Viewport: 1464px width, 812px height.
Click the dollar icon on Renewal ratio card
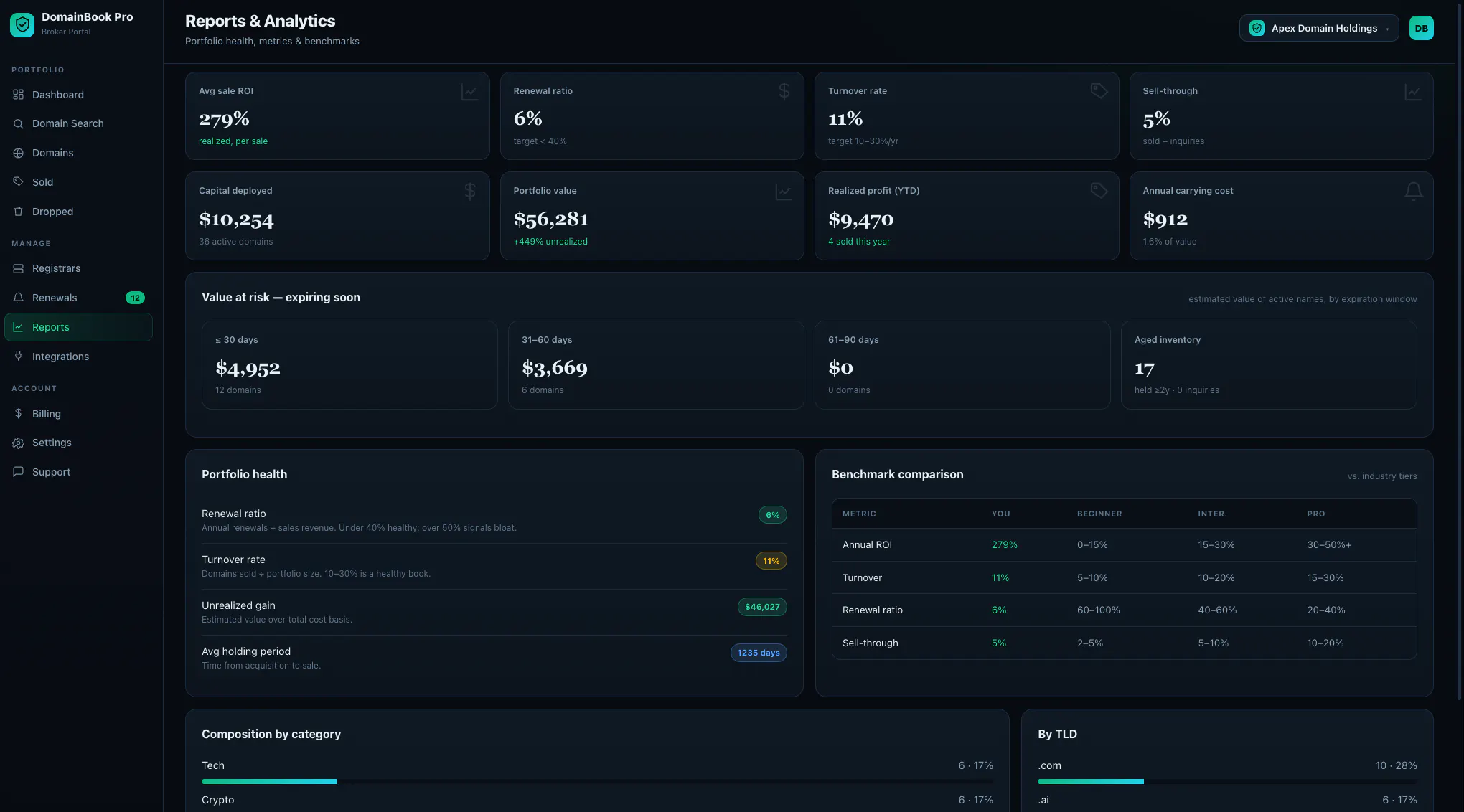pyautogui.click(x=784, y=91)
